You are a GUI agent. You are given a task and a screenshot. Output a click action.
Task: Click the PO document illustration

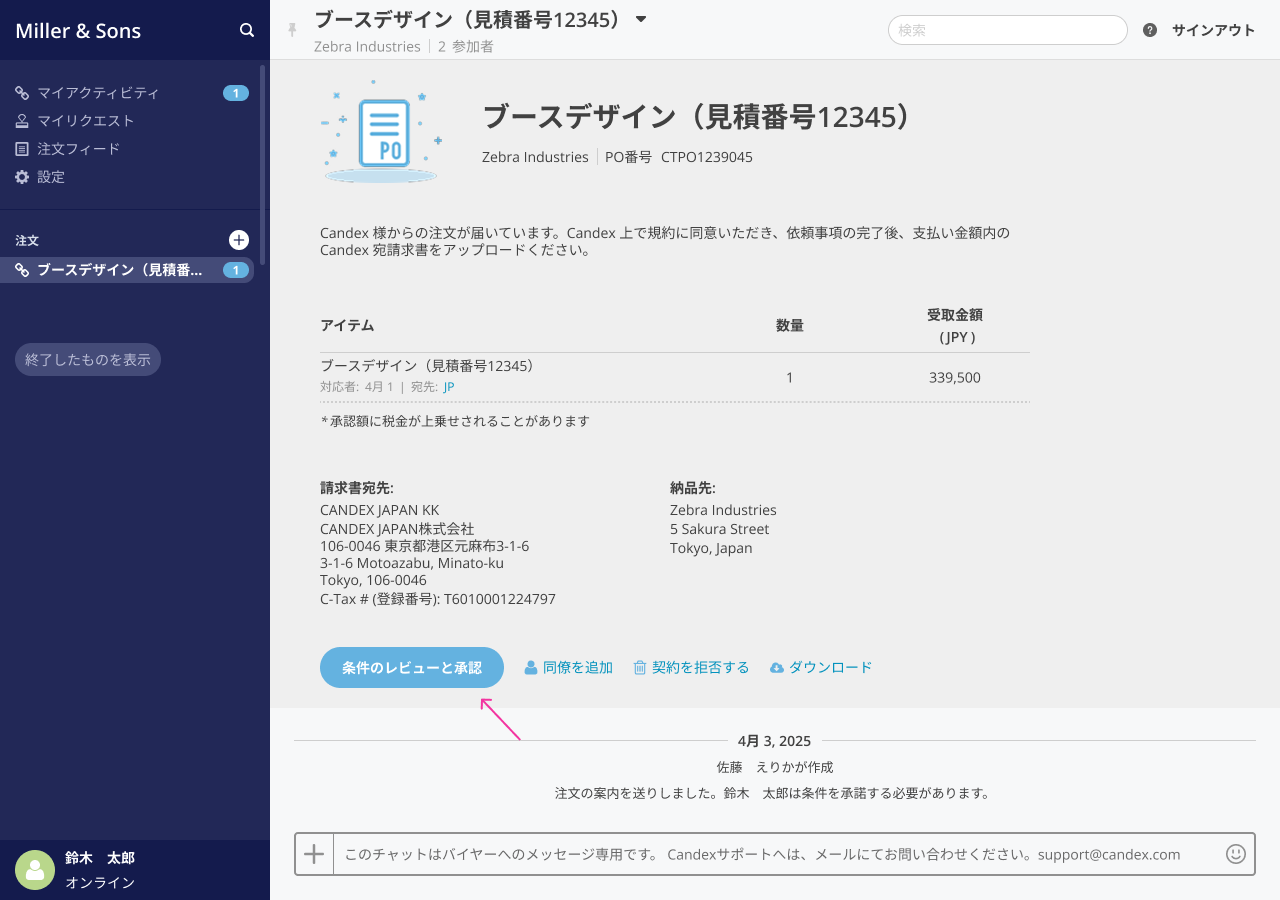(382, 133)
